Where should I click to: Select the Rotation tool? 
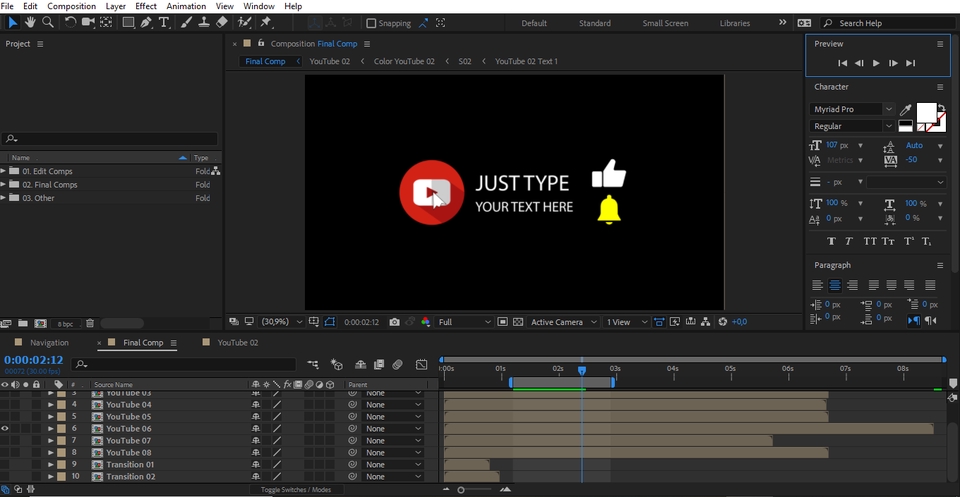coord(70,23)
